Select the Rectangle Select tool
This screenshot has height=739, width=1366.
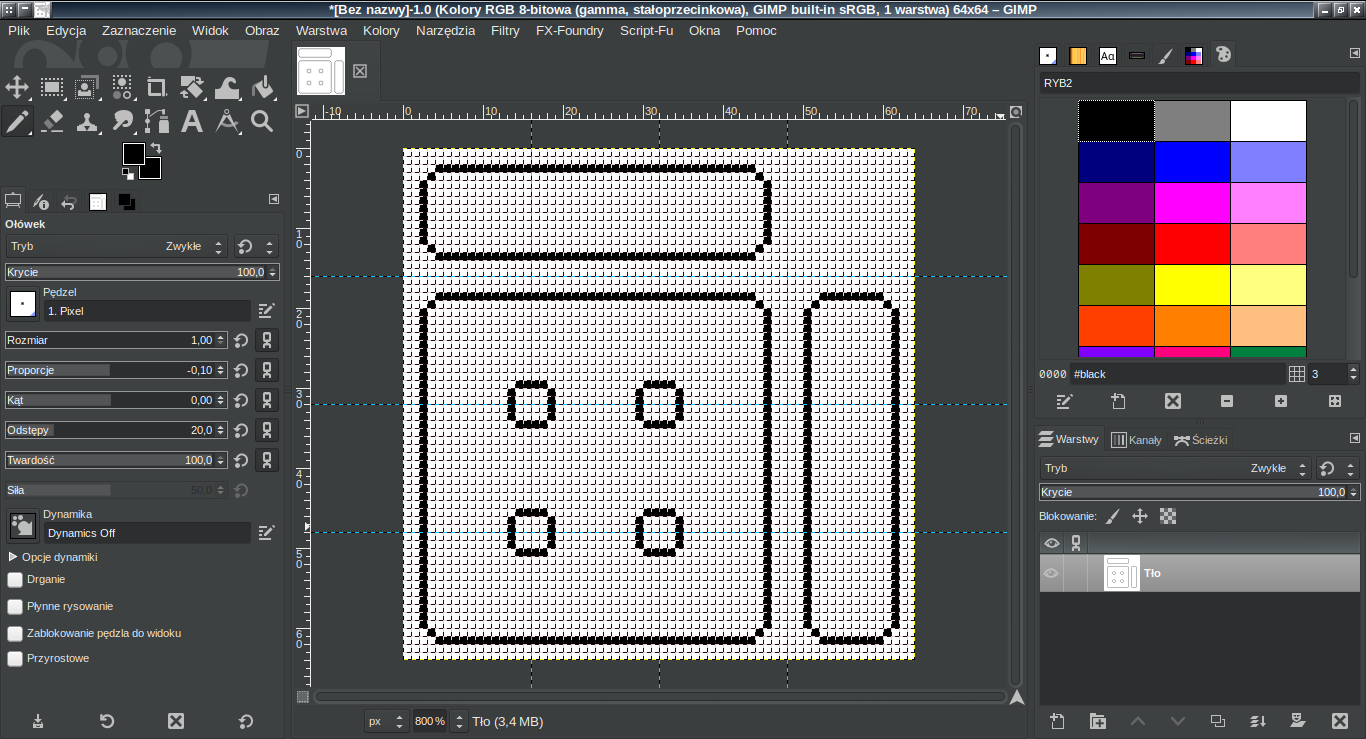pyautogui.click(x=52, y=87)
